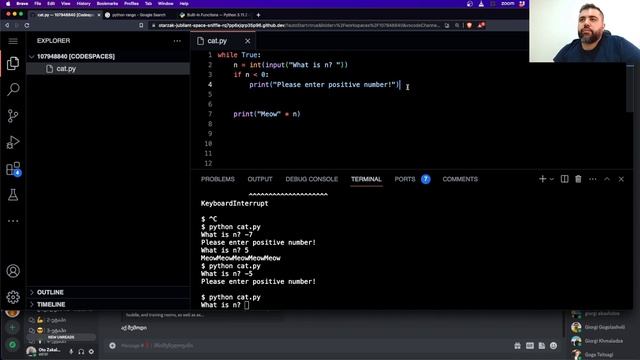Open the VS Code hamburger menu
This screenshot has width=640, height=360.
pos(13,41)
